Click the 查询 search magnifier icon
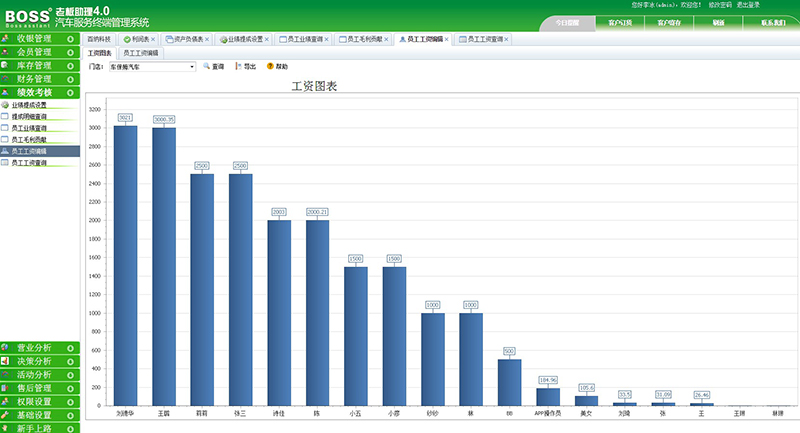The height and width of the screenshot is (433, 800). [x=206, y=66]
